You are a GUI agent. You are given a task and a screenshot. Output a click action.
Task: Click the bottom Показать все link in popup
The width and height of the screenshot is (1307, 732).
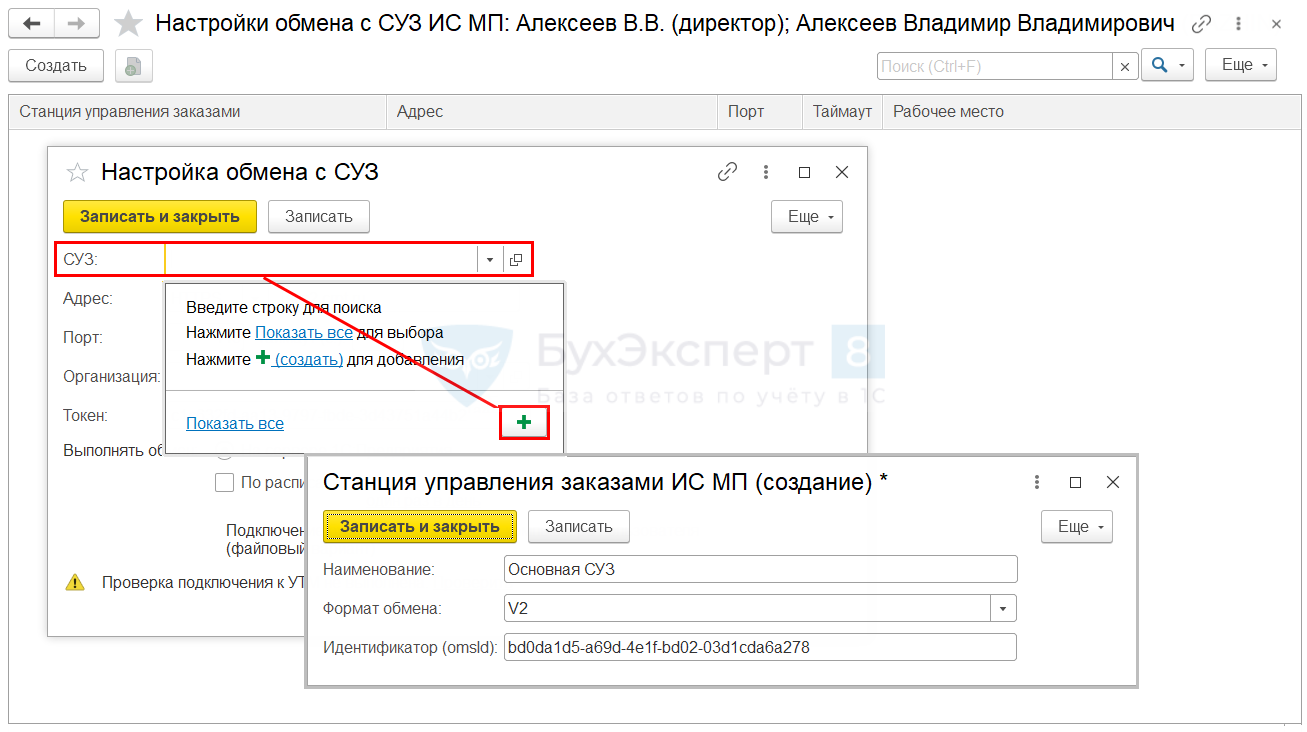(235, 424)
